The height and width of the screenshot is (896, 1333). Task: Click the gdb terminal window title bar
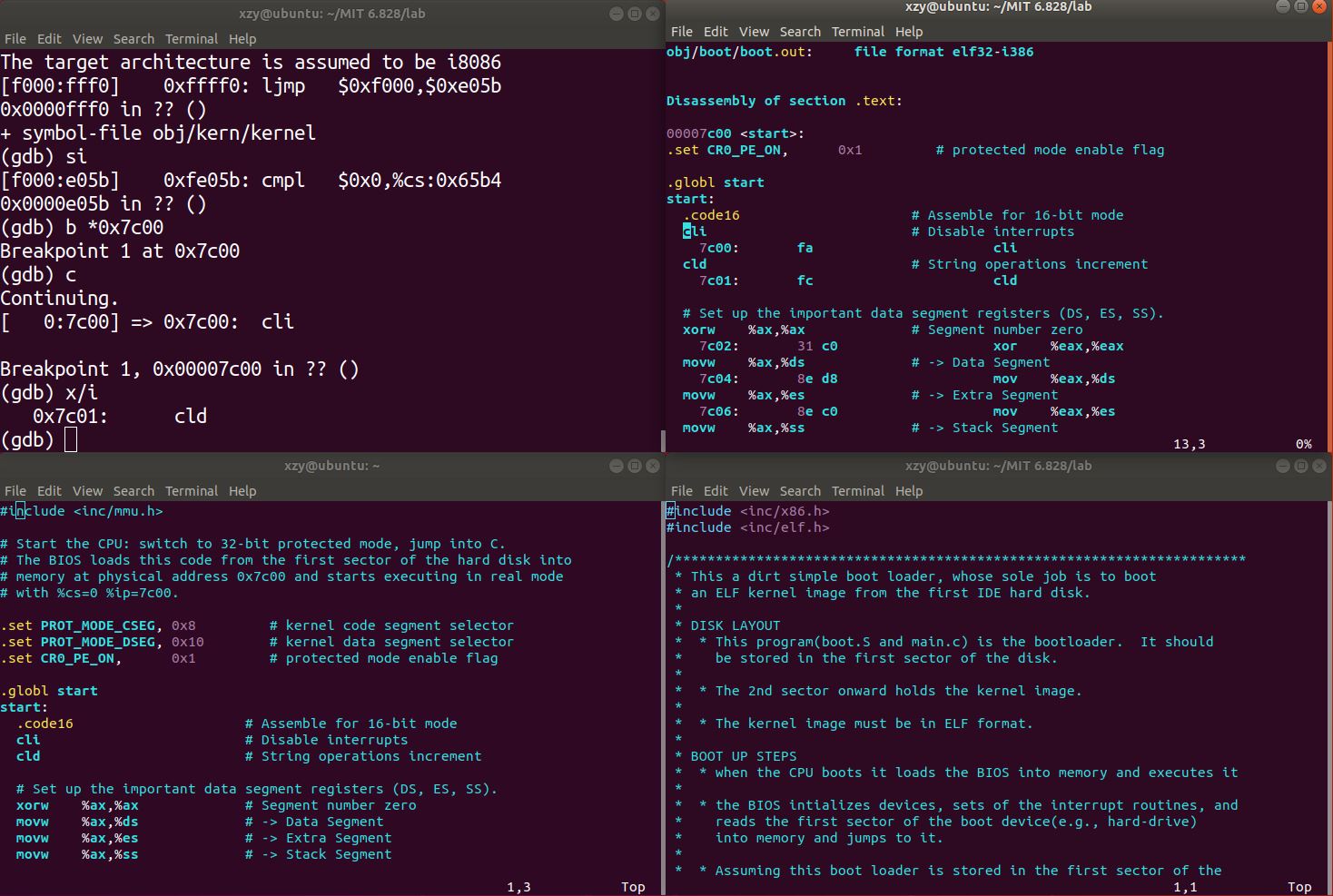(332, 14)
